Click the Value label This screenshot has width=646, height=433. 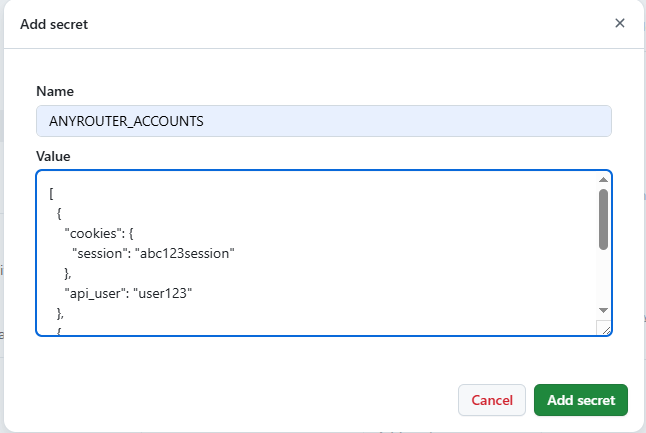point(53,156)
